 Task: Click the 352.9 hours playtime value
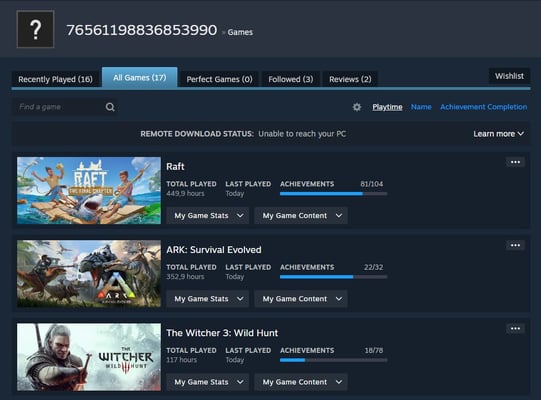pos(185,277)
